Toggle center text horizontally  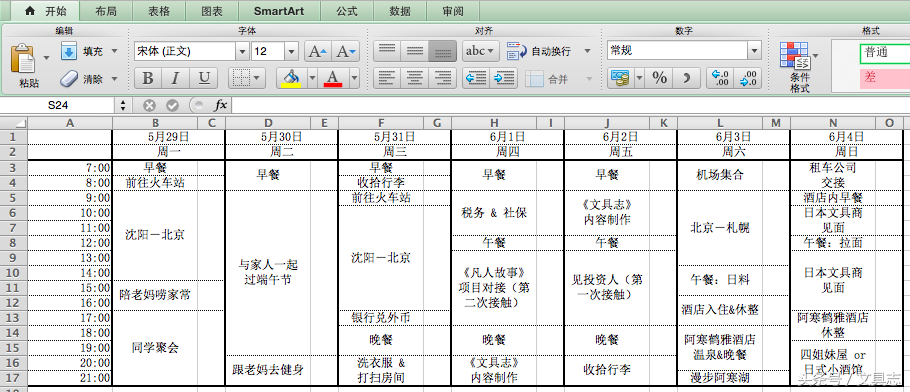point(415,78)
